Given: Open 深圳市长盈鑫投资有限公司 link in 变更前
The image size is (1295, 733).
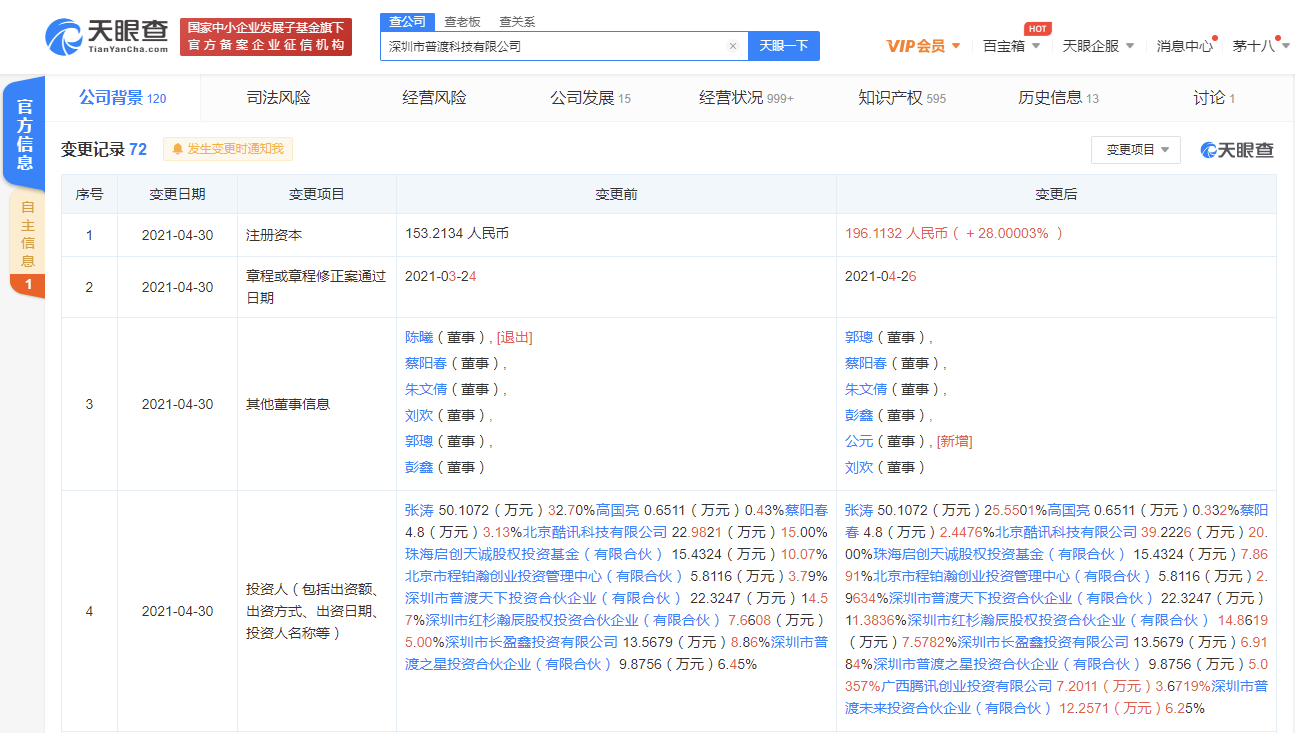Looking at the screenshot, I should (x=531, y=642).
